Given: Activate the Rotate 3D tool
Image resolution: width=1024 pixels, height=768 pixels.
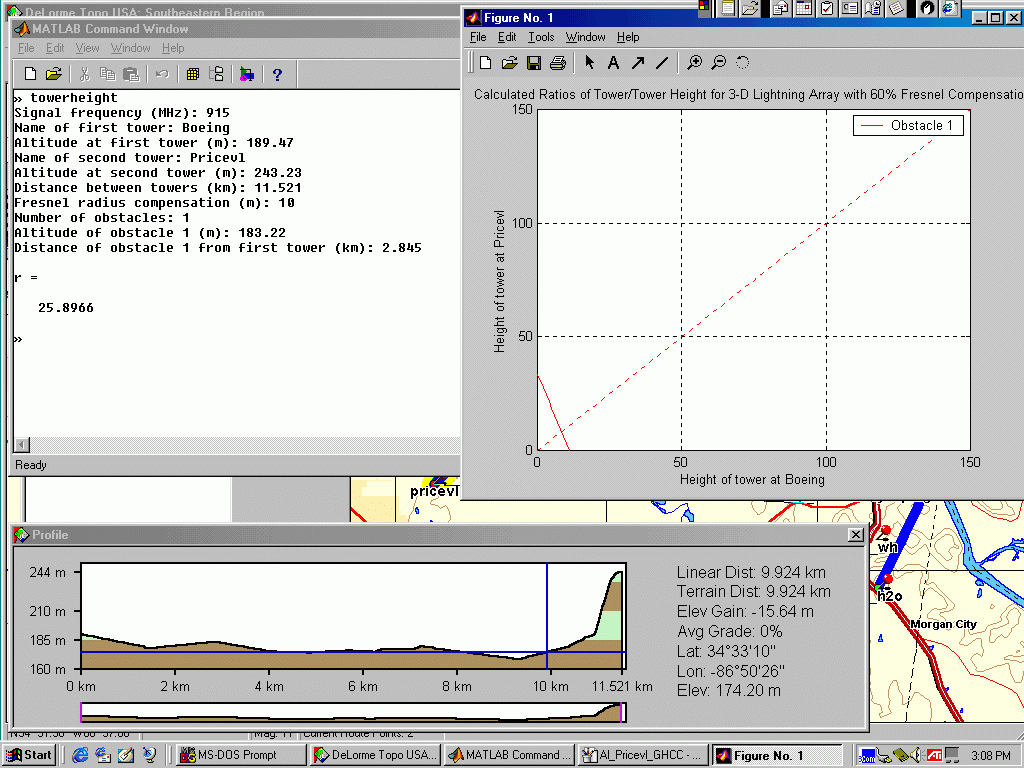Looking at the screenshot, I should point(743,63).
